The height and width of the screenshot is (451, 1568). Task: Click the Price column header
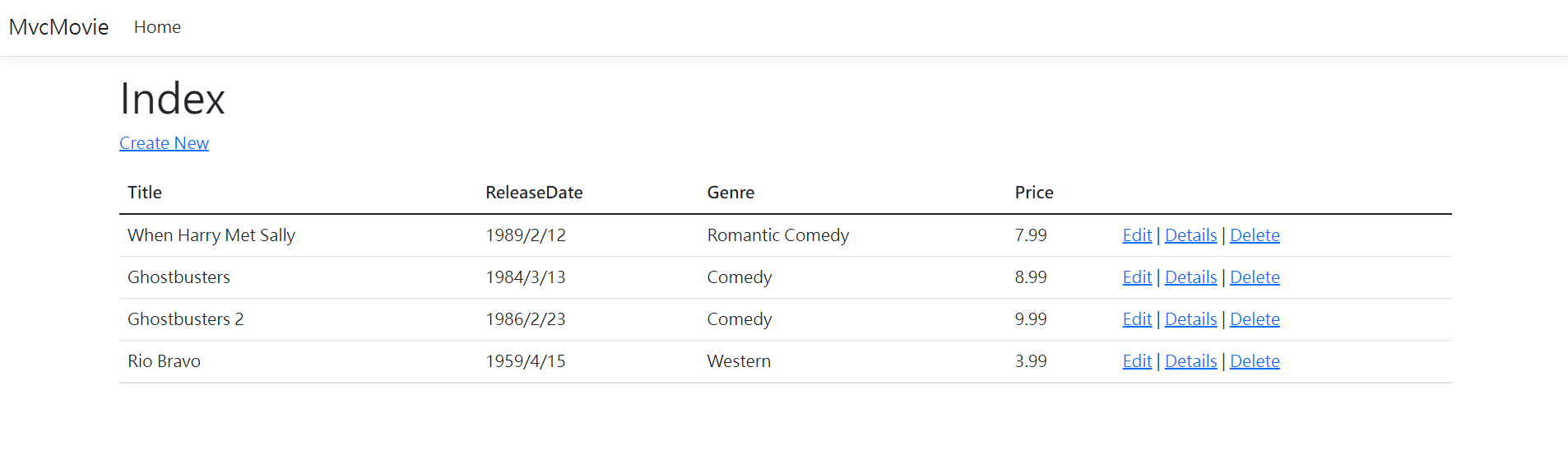[x=1034, y=193]
